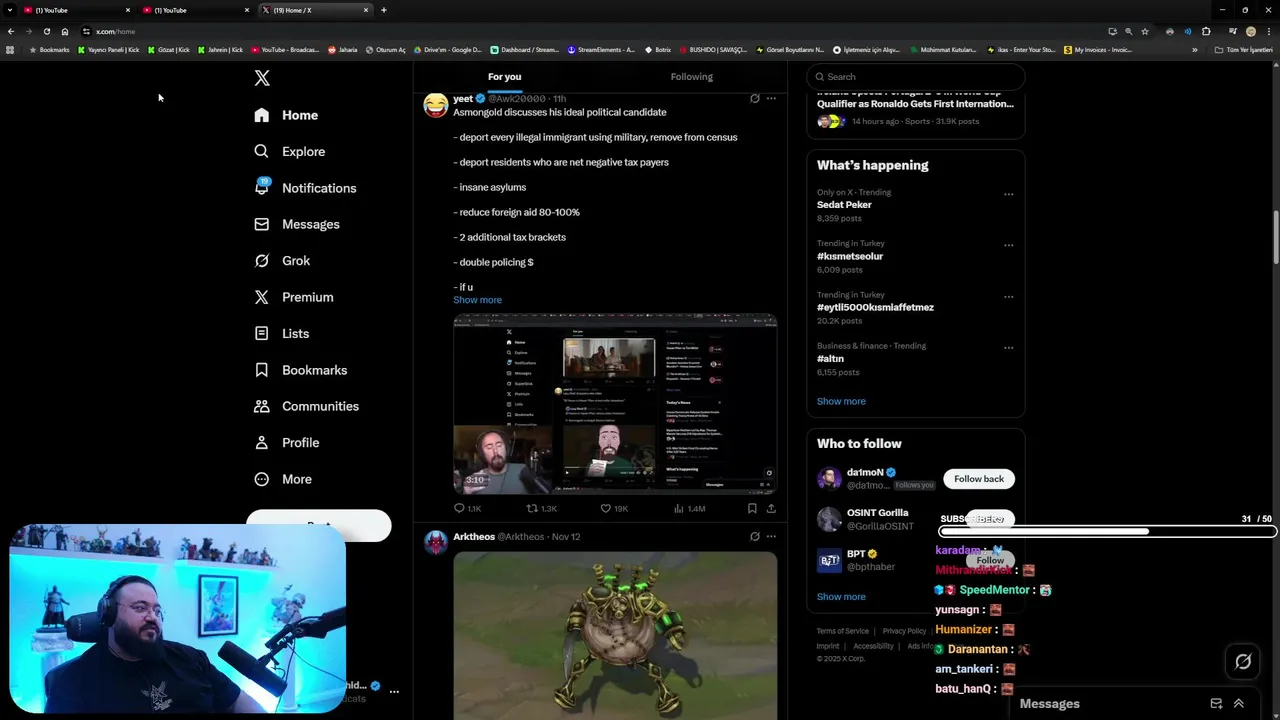Repost yeet's post
The height and width of the screenshot is (720, 1280).
click(541, 509)
